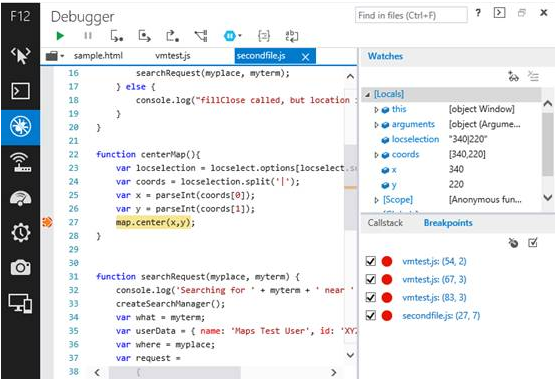
Task: Toggle word wrap icon
Action: click(x=292, y=36)
